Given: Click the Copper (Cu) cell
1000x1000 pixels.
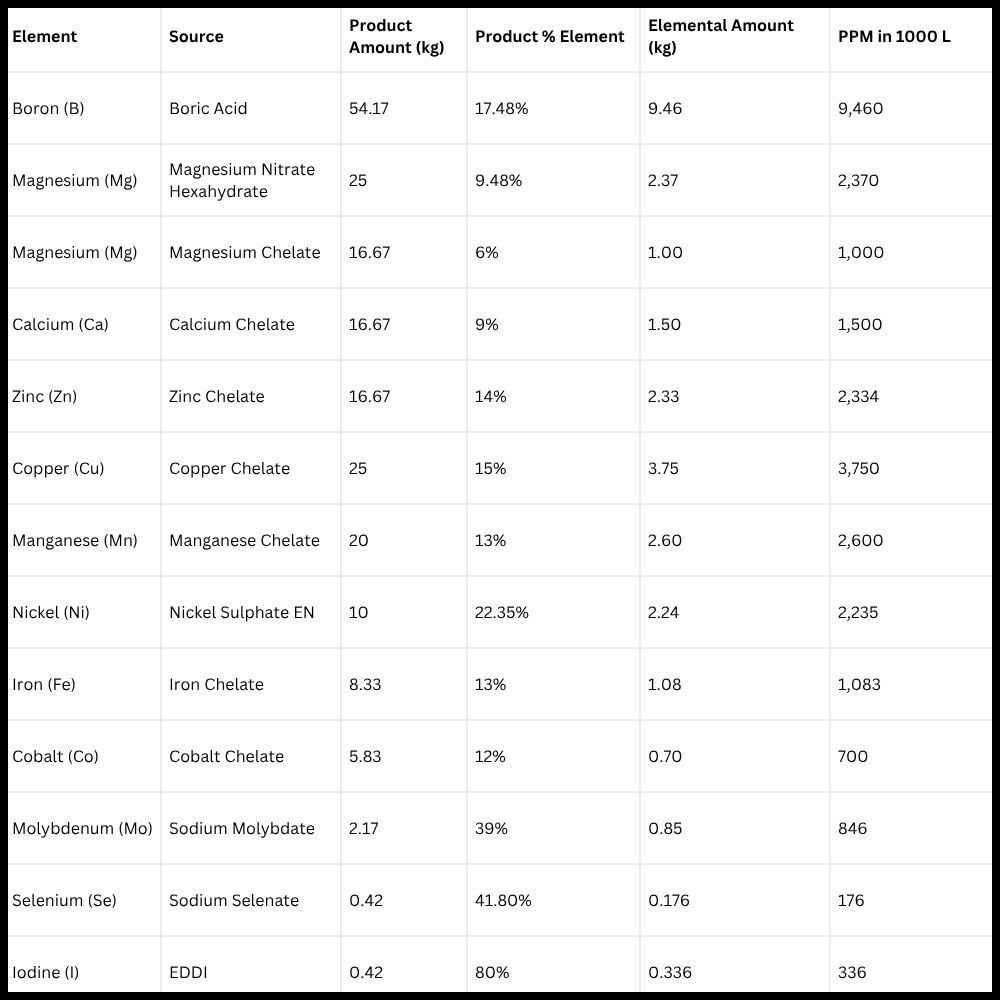Looking at the screenshot, I should 58,469.
